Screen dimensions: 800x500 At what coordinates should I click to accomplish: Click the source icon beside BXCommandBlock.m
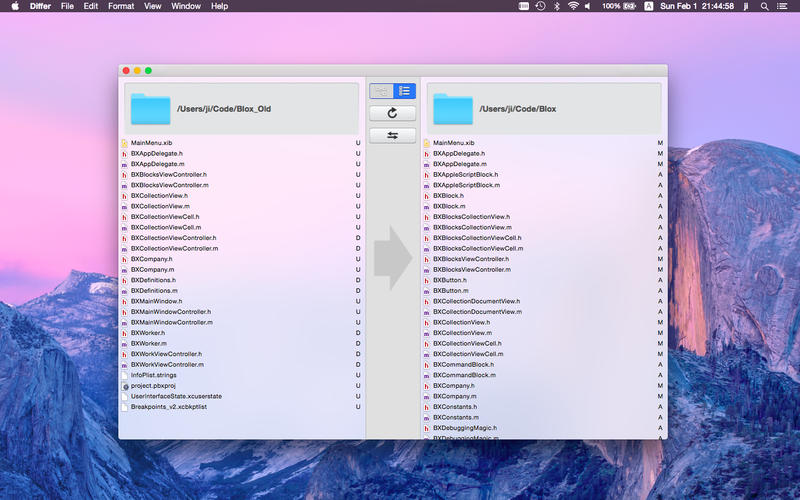(x=427, y=376)
